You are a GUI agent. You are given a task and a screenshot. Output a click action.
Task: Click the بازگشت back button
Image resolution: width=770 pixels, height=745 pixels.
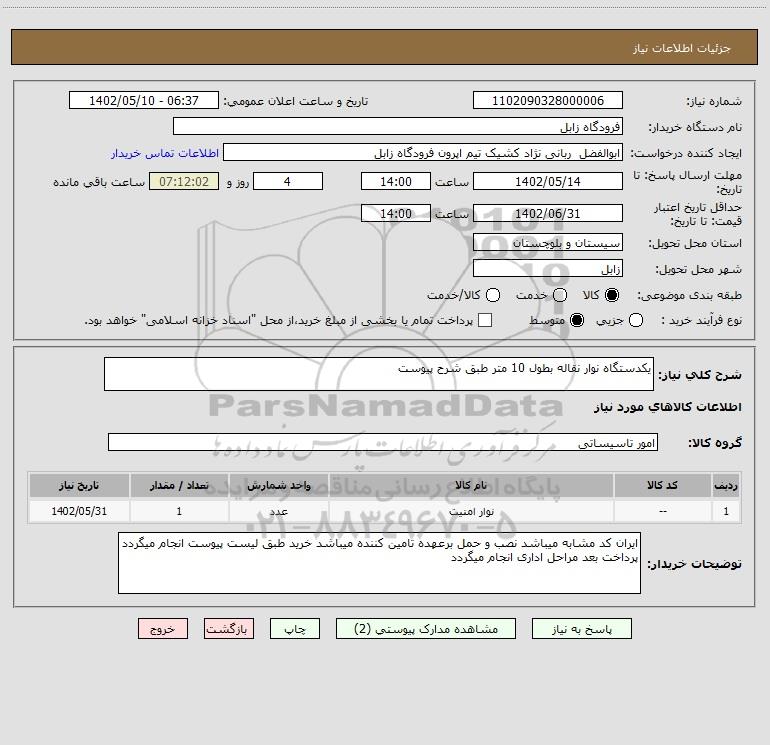pos(229,629)
